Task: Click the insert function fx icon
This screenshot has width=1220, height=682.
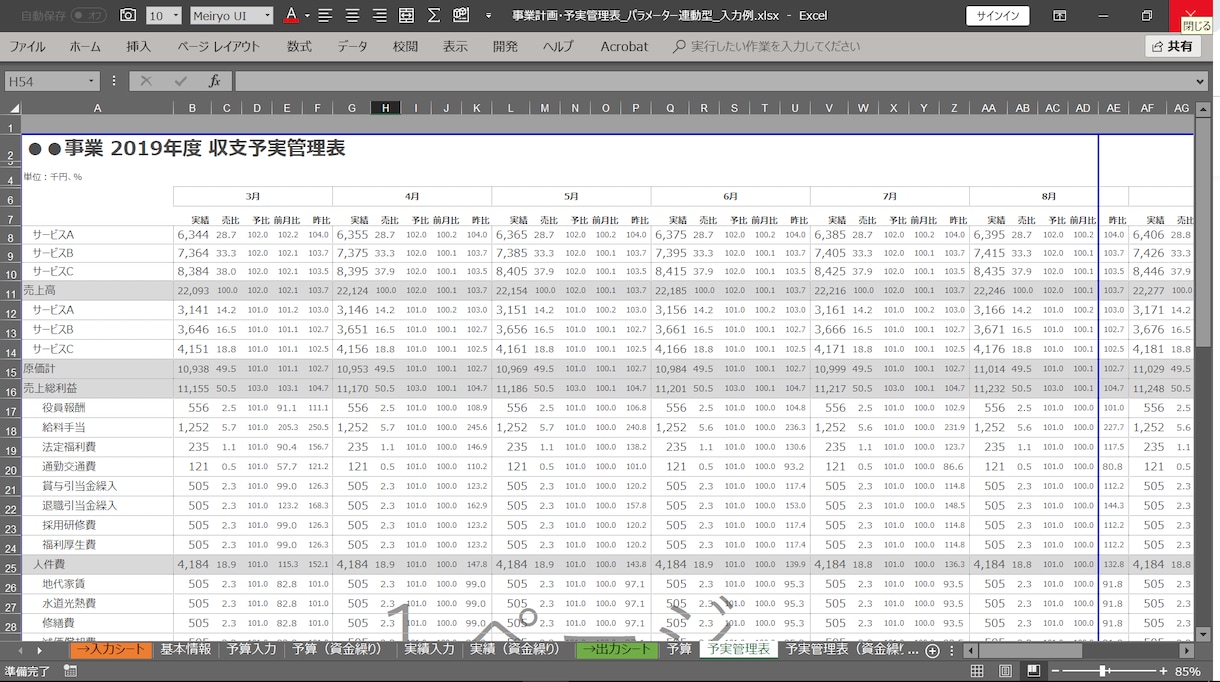Action: click(214, 81)
